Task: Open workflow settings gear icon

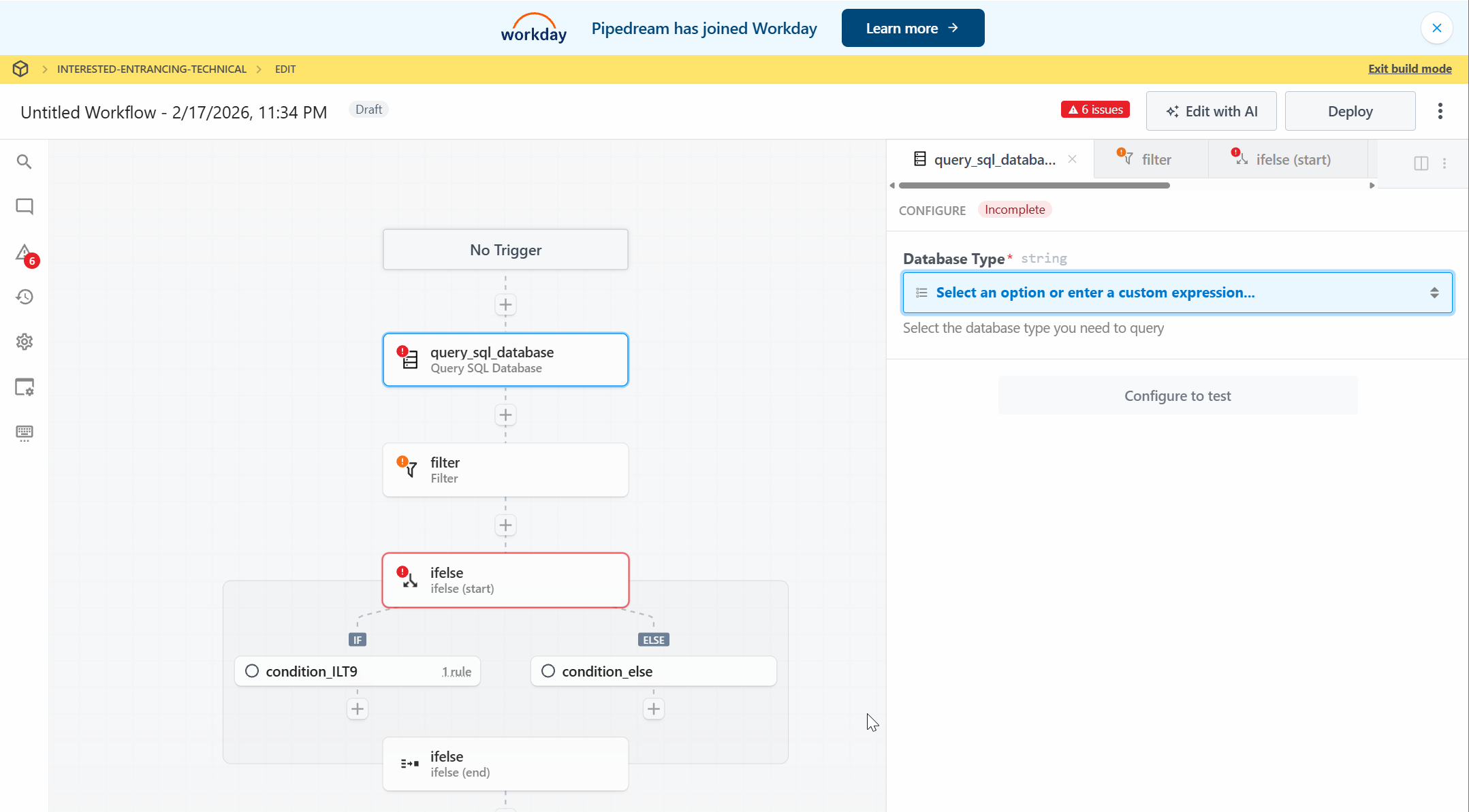Action: point(25,342)
